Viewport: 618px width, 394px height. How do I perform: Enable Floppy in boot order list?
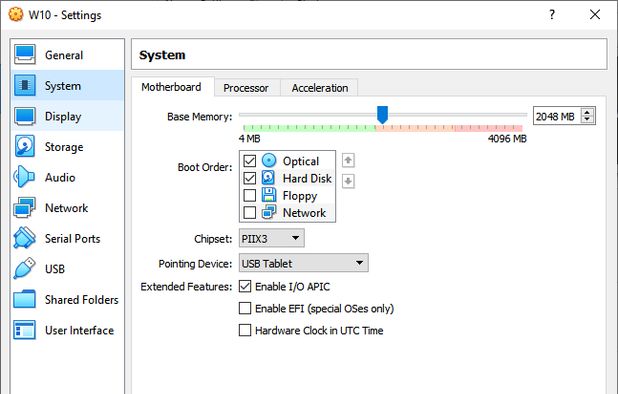pyautogui.click(x=249, y=195)
